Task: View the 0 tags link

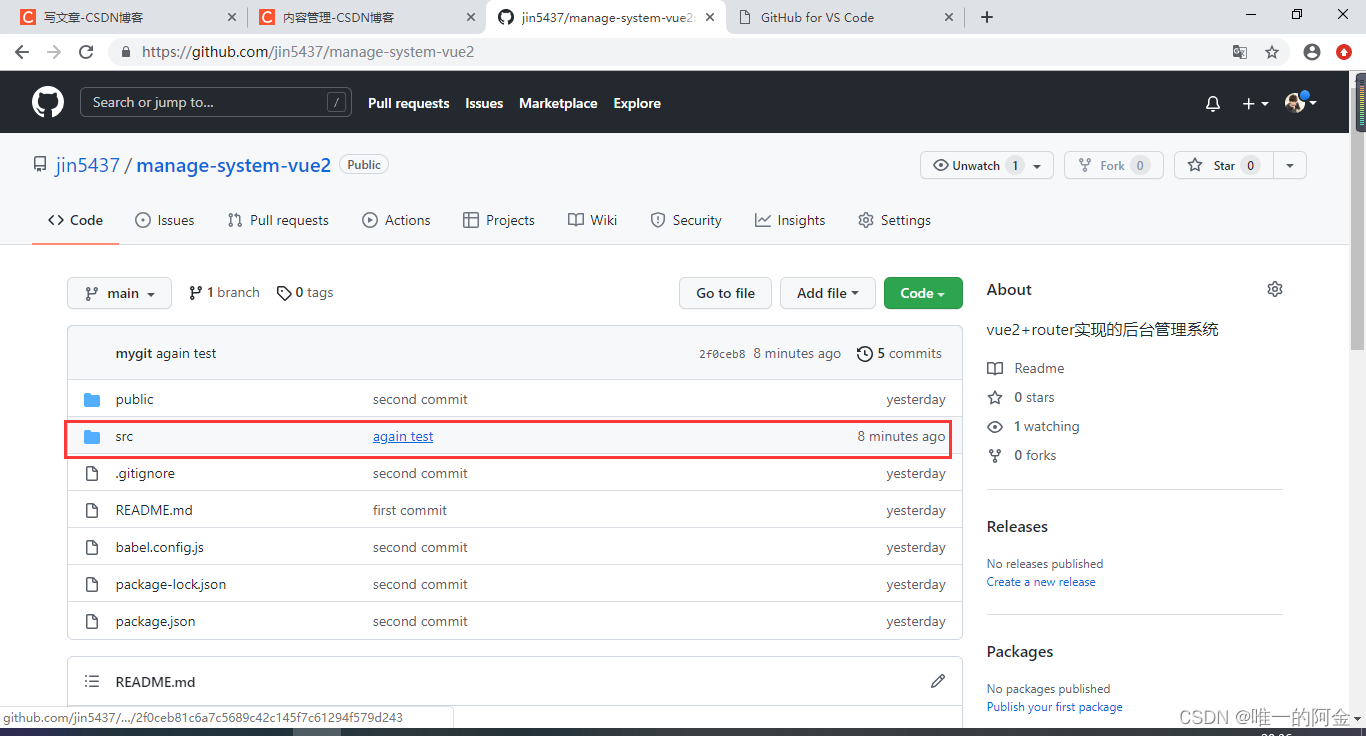Action: pyautogui.click(x=305, y=293)
